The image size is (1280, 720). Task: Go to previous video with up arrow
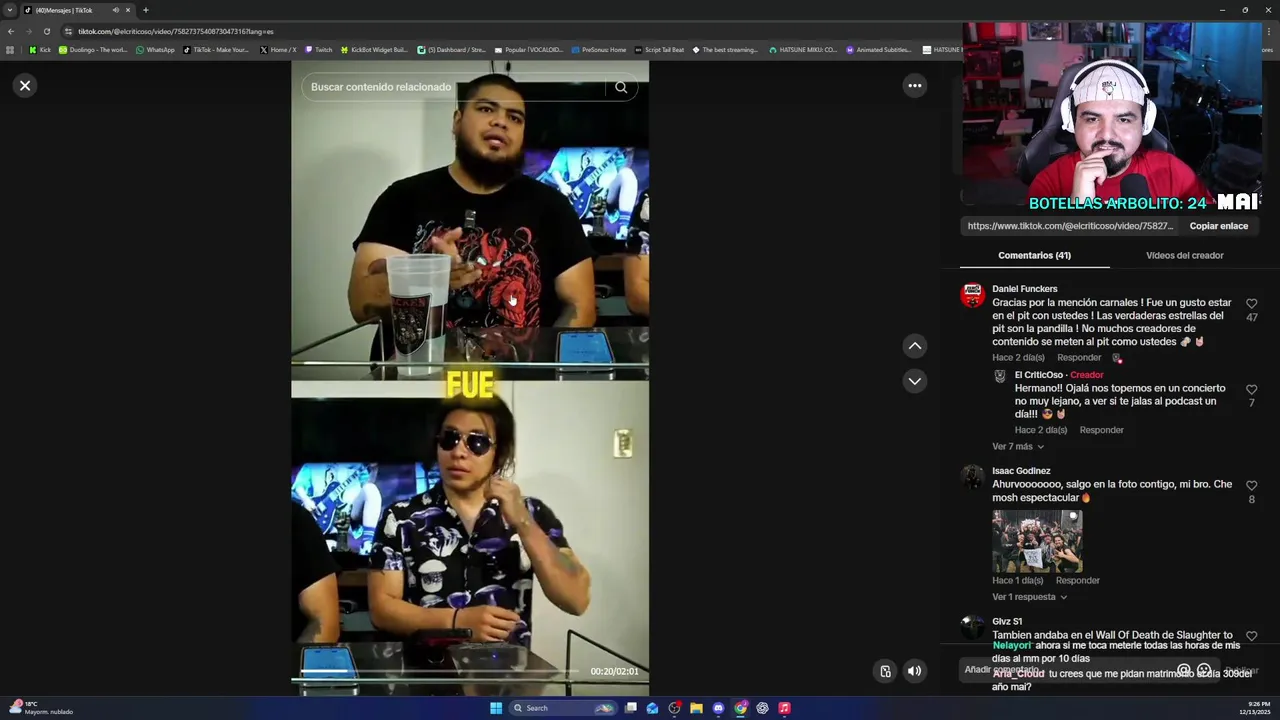tap(914, 346)
